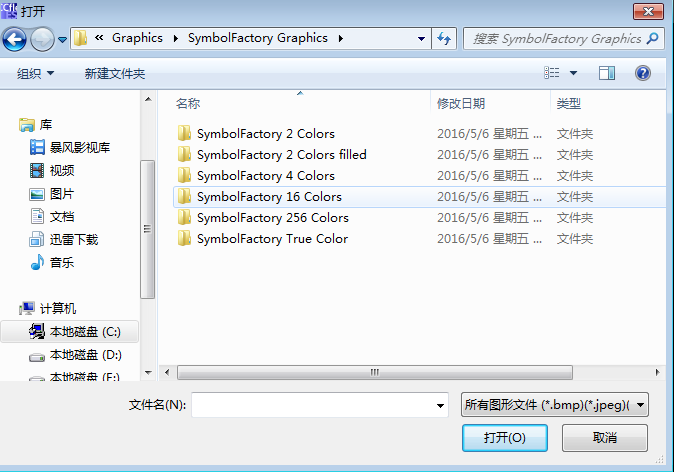Open 音乐 library in sidebar

(x=62, y=263)
